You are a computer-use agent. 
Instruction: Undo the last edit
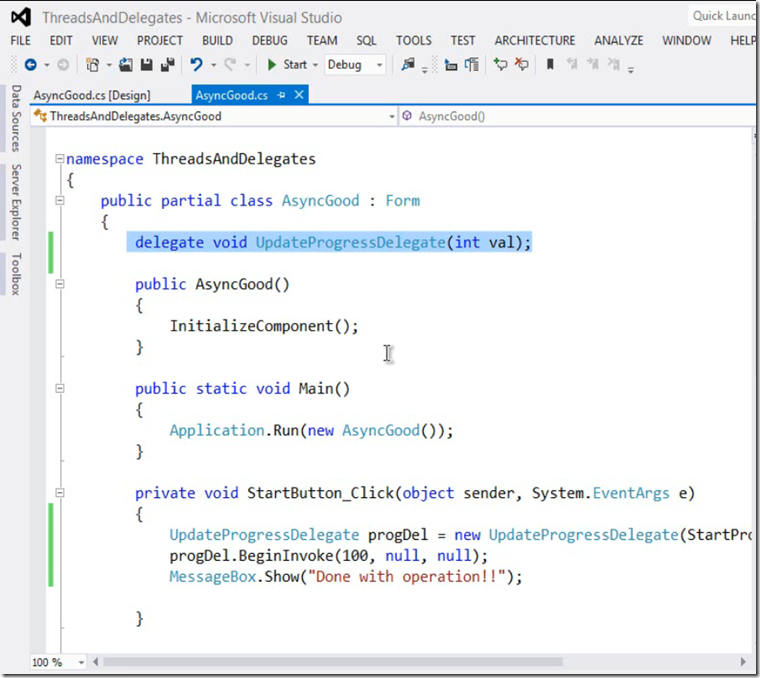196,64
